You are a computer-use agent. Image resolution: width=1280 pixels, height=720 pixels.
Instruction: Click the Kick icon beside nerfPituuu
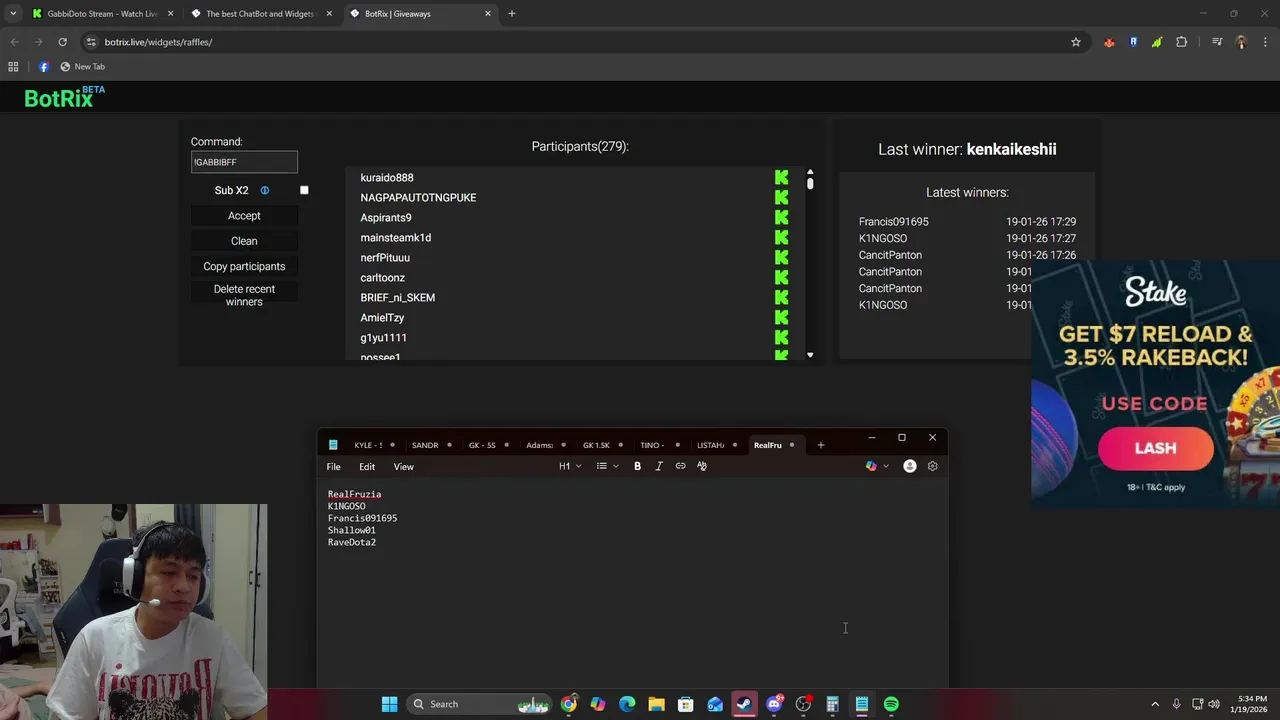click(781, 257)
